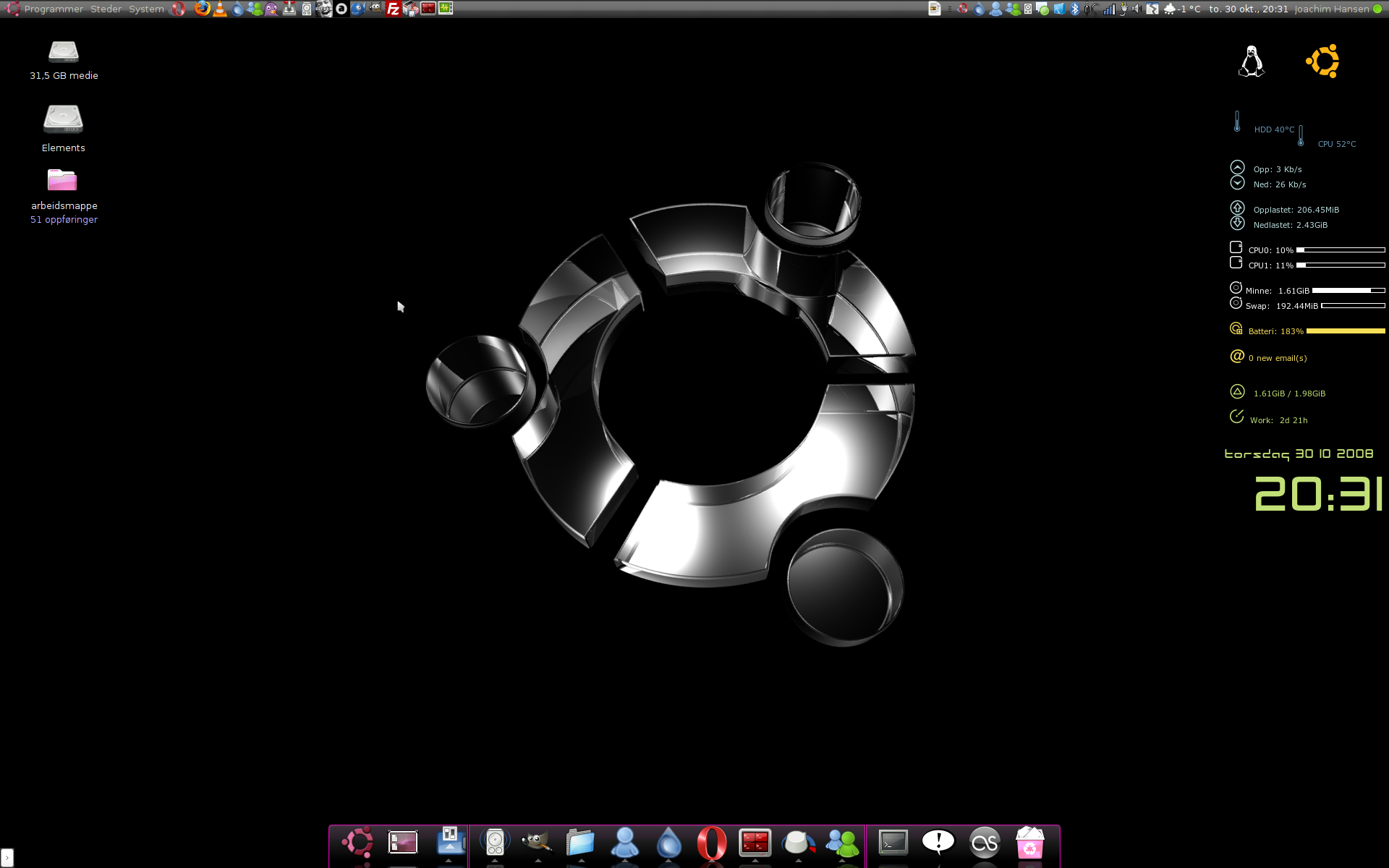Open Last.fm icon in the dock
This screenshot has width=1389, height=868.
click(985, 843)
